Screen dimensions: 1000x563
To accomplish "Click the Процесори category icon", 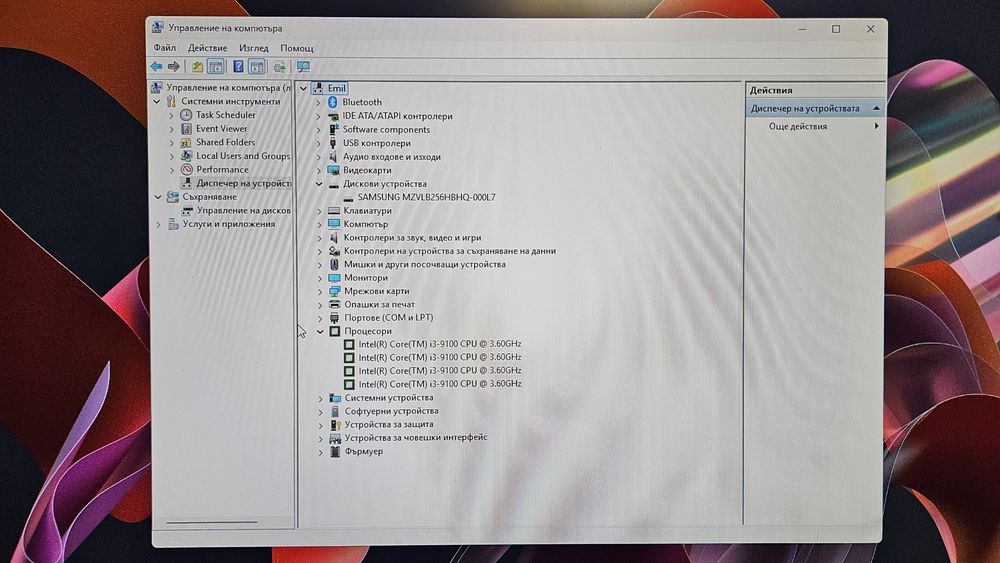I will click(x=334, y=331).
